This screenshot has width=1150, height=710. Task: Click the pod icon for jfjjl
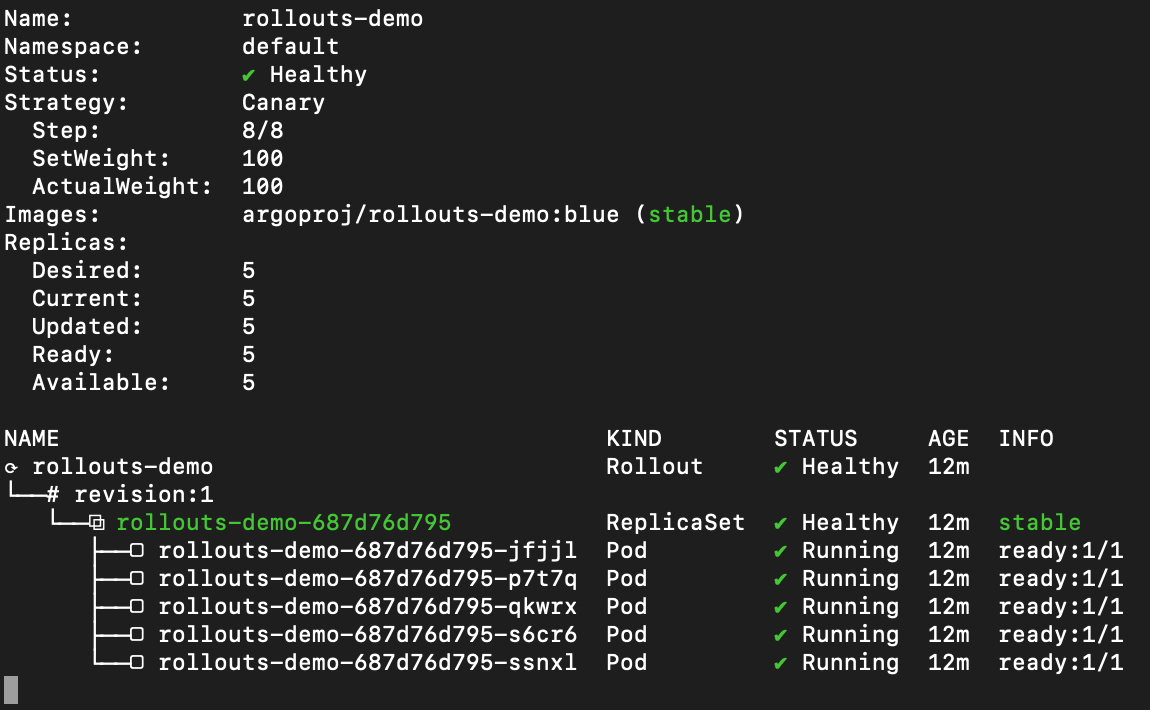137,551
